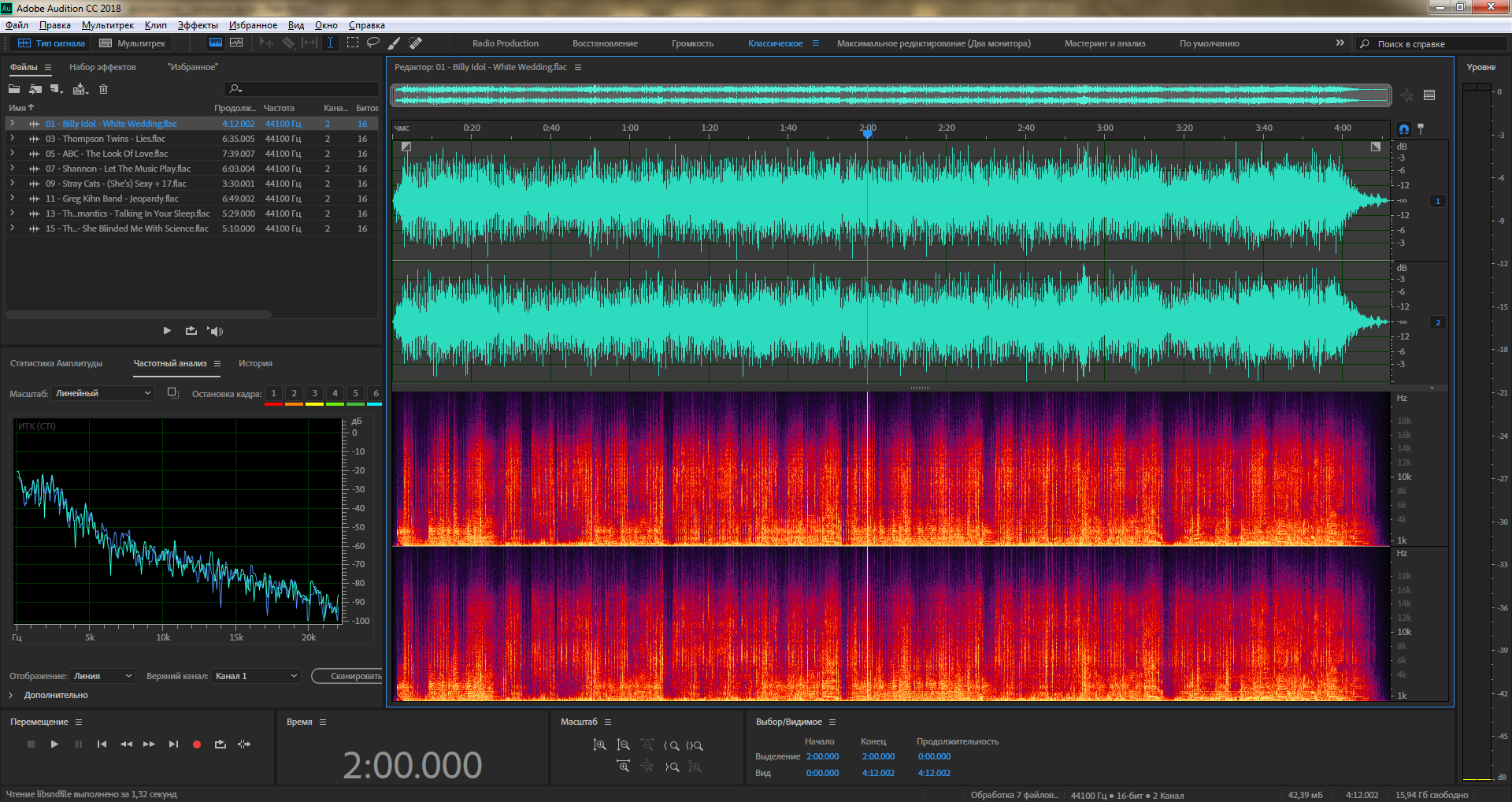Click the preview Play icon in Files panel
1512x802 pixels.
(167, 331)
